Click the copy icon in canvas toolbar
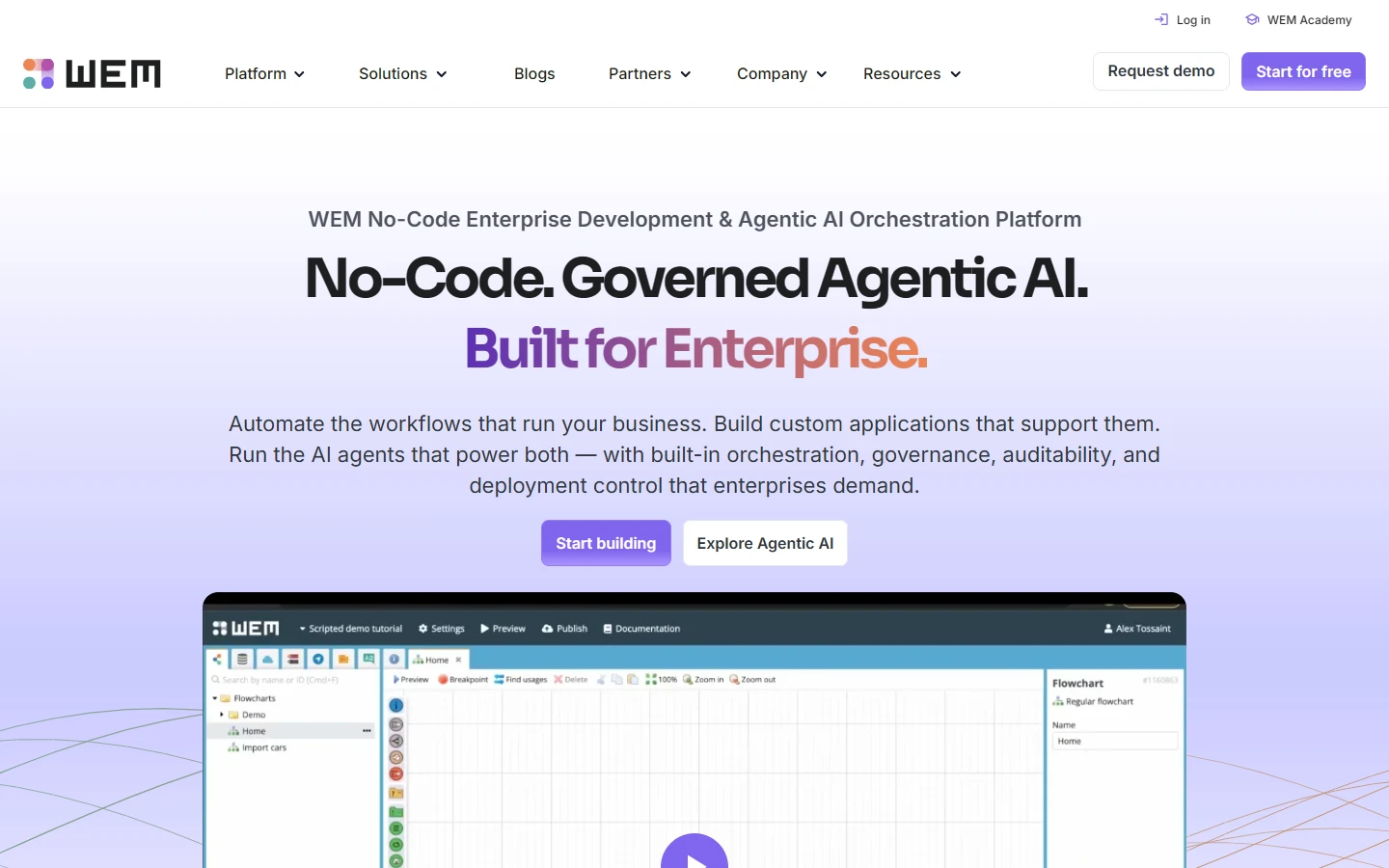Viewport: 1389px width, 868px height. 616,680
